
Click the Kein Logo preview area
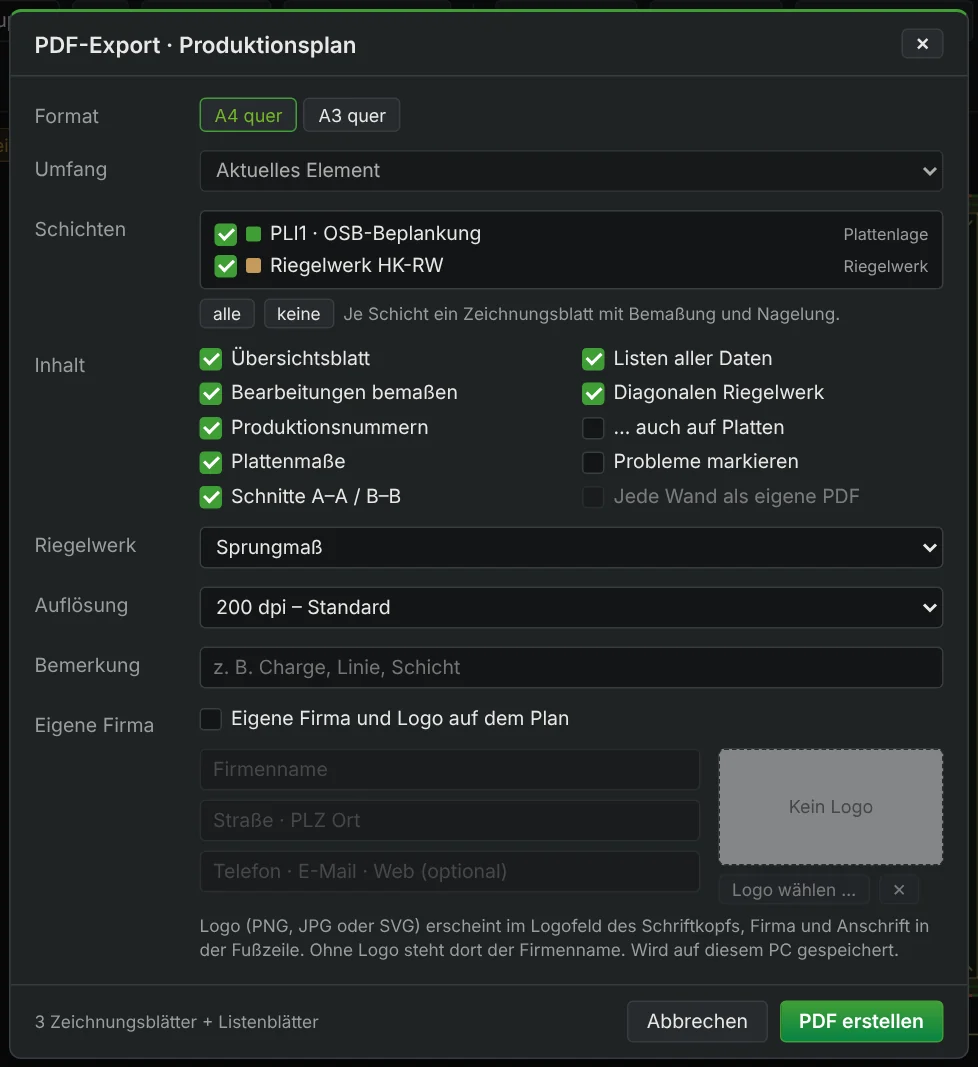[830, 807]
